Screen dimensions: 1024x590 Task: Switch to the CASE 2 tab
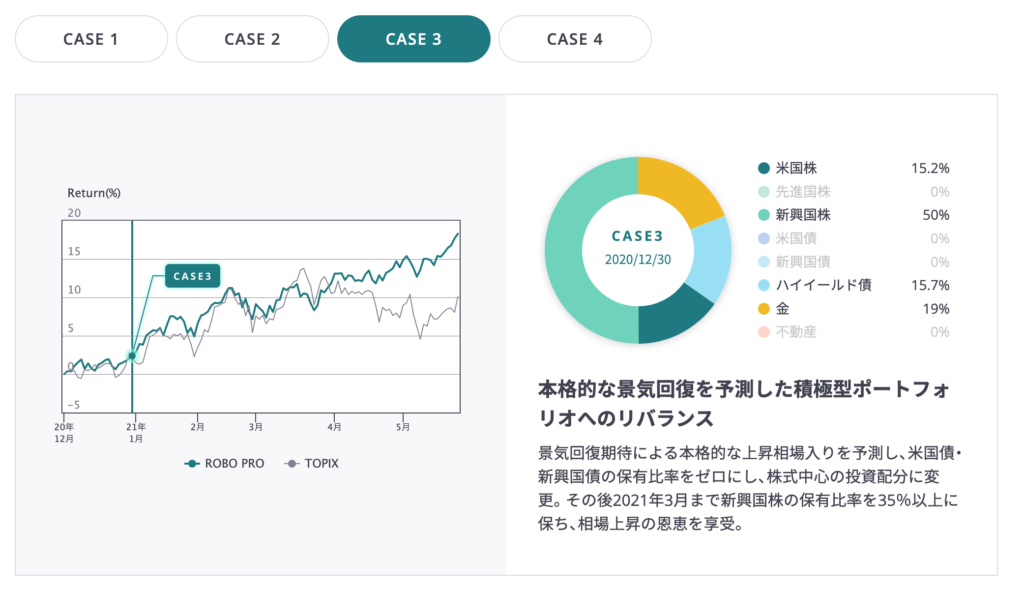coord(252,39)
